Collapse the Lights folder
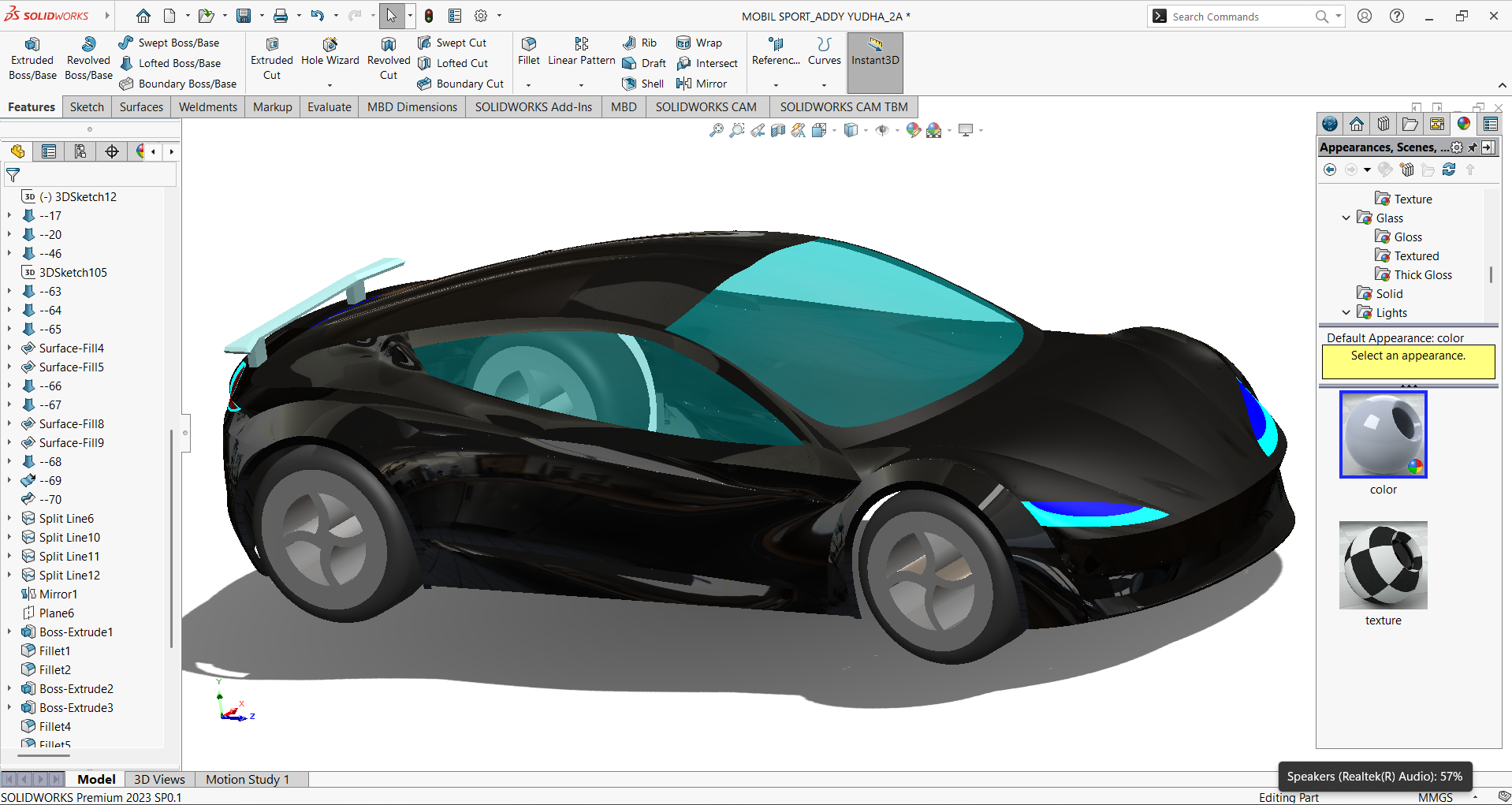The height and width of the screenshot is (805, 1512). [1346, 313]
